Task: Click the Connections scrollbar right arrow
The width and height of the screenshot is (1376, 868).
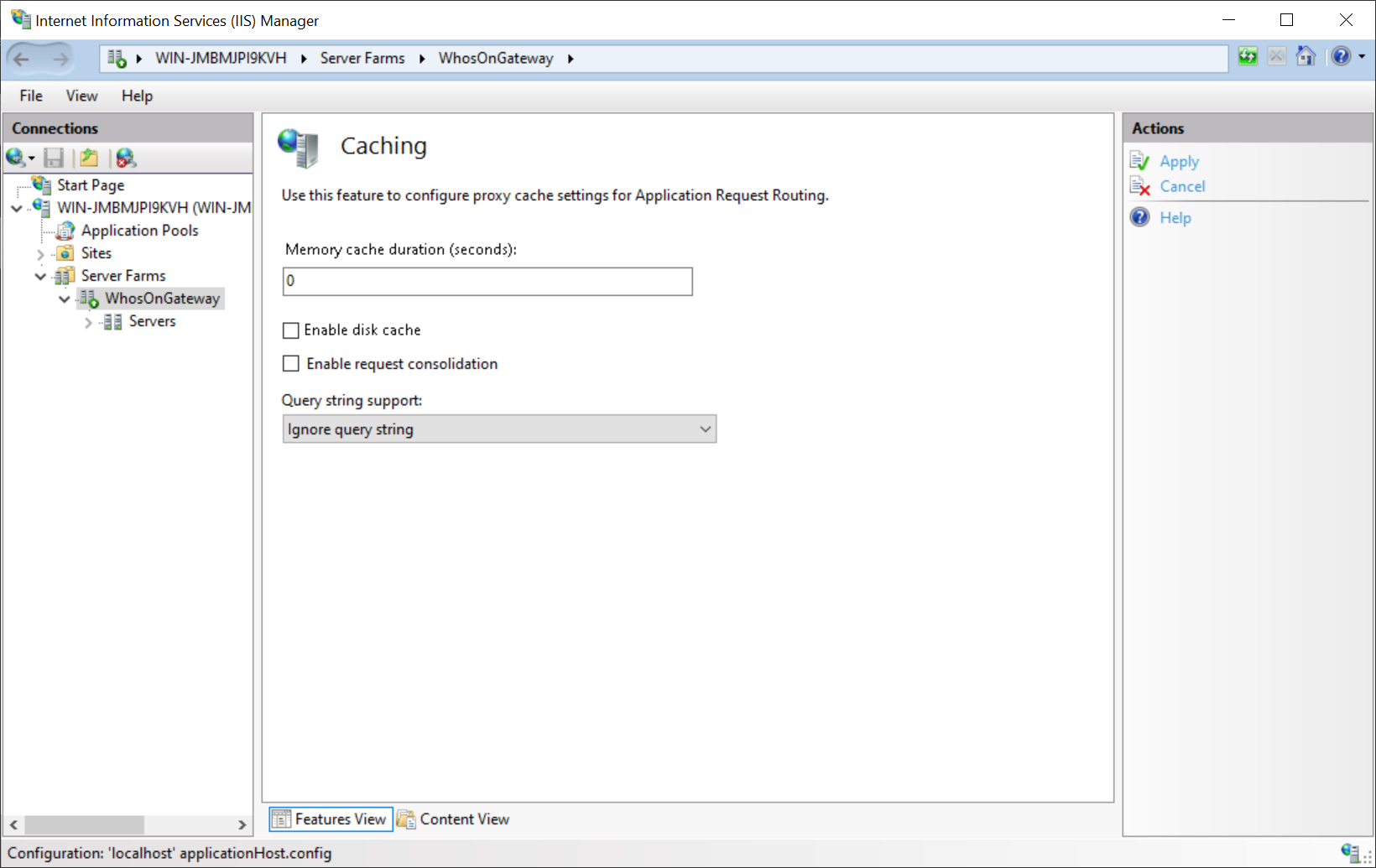Action: pyautogui.click(x=242, y=824)
